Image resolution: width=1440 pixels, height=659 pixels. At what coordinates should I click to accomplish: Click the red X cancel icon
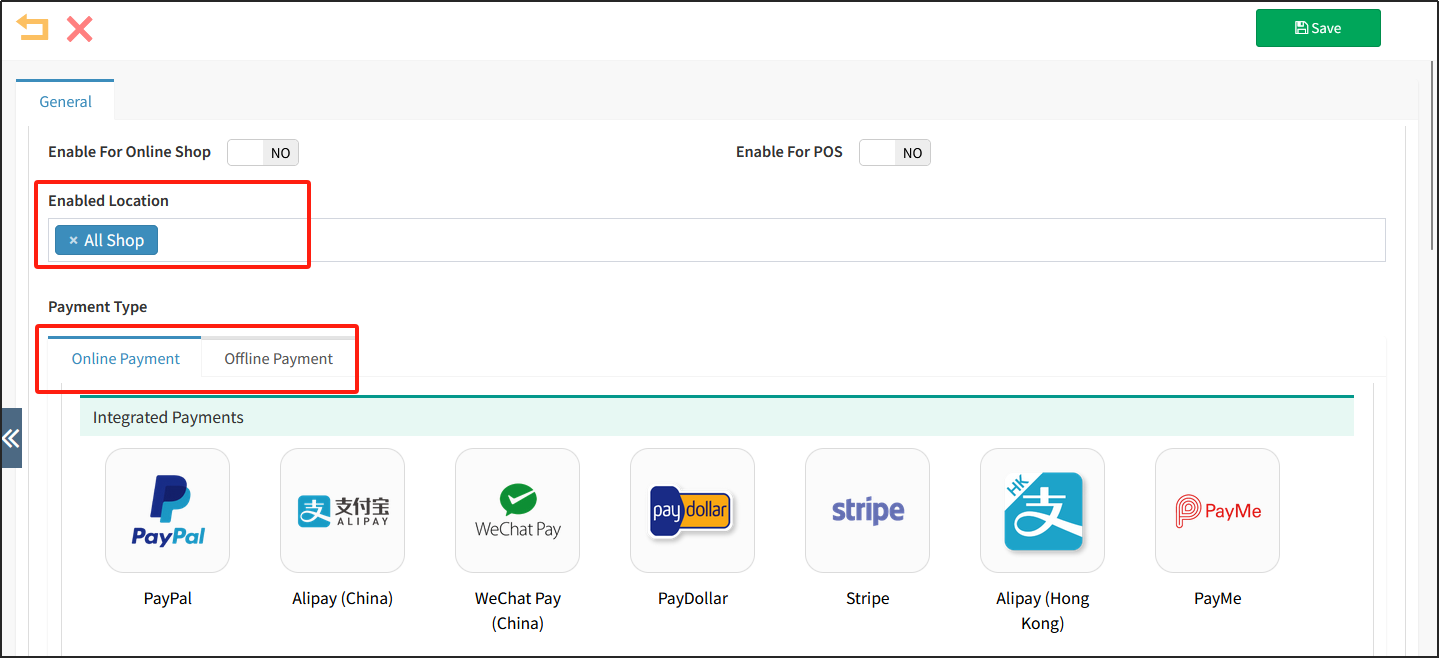pyautogui.click(x=78, y=29)
